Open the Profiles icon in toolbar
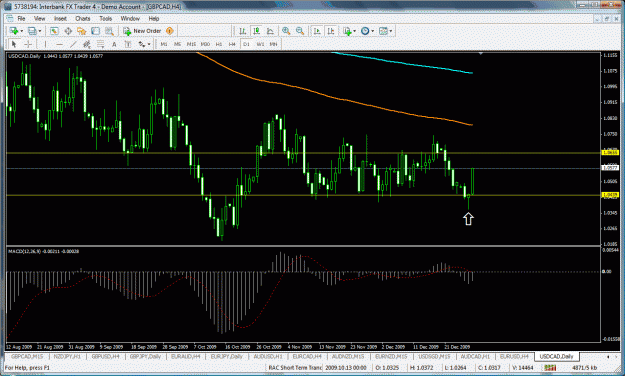 coord(32,31)
